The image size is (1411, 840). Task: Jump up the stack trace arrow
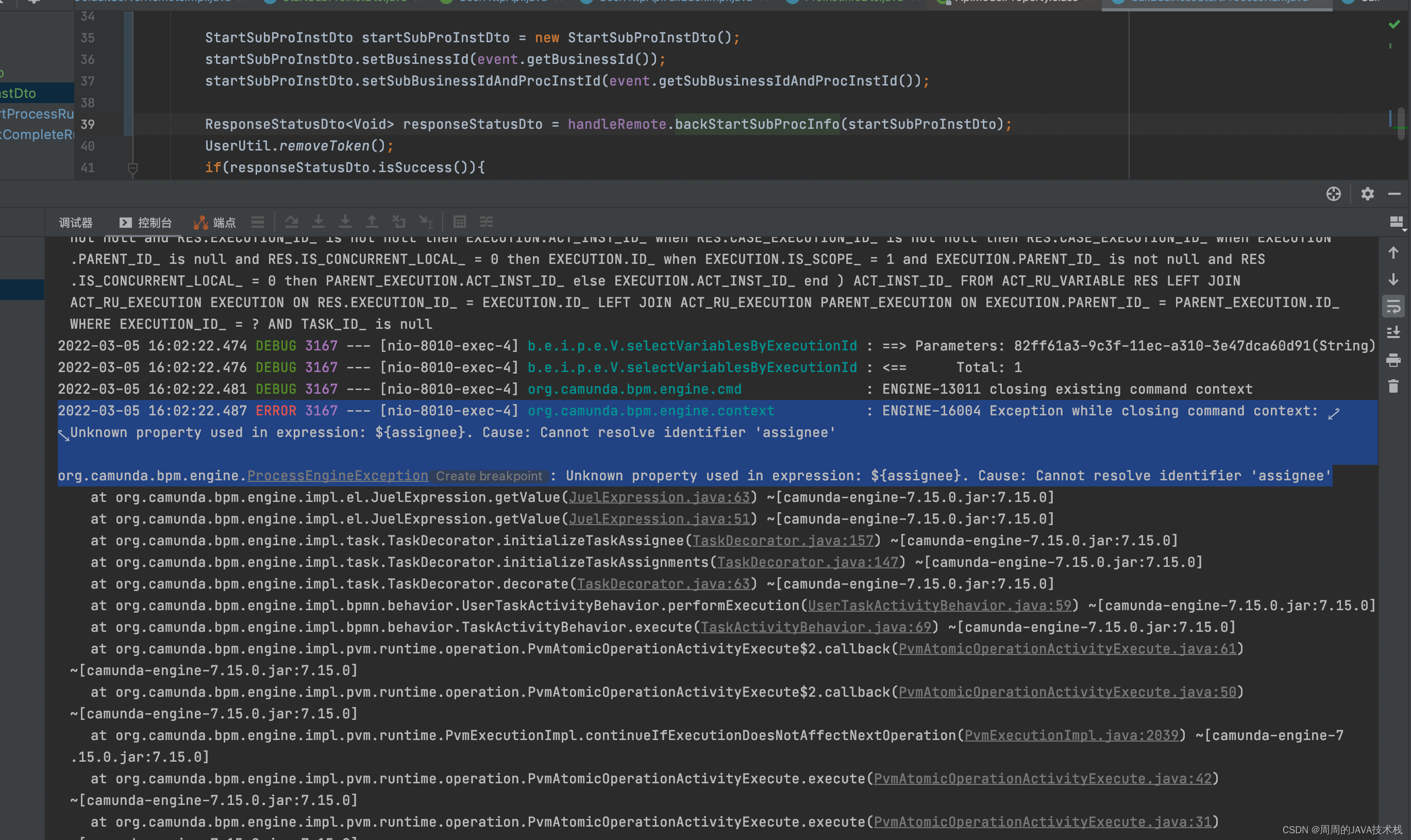(x=1393, y=253)
